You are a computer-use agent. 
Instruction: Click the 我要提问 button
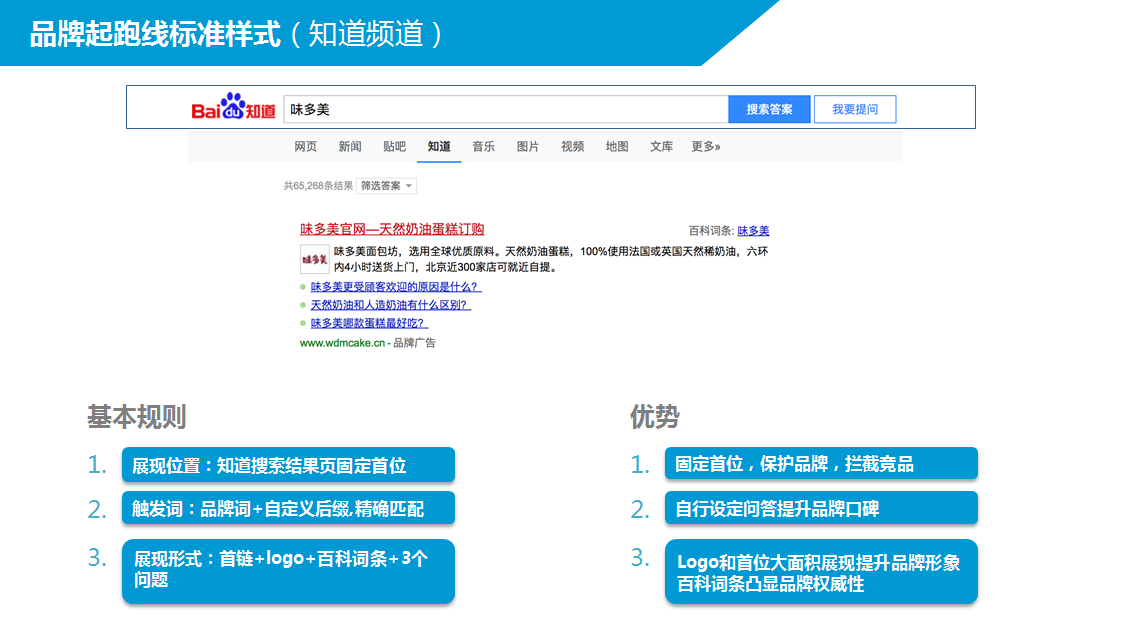coord(855,109)
